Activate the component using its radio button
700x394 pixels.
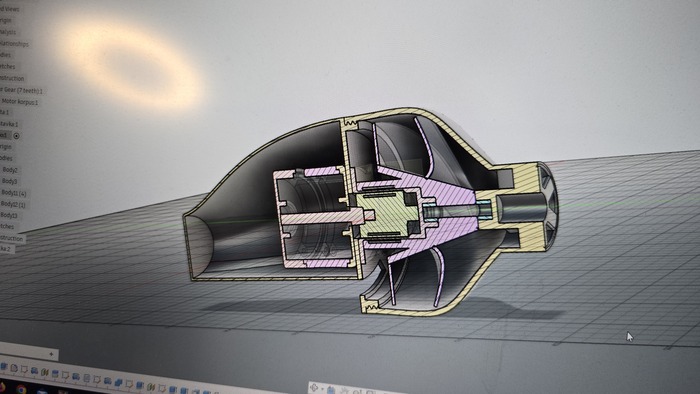tap(17, 136)
